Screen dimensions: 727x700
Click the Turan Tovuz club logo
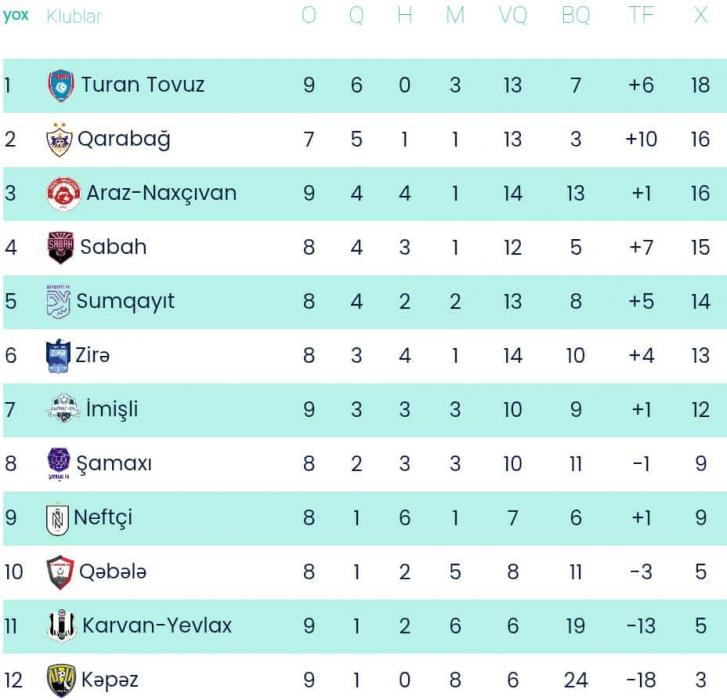tap(61, 85)
